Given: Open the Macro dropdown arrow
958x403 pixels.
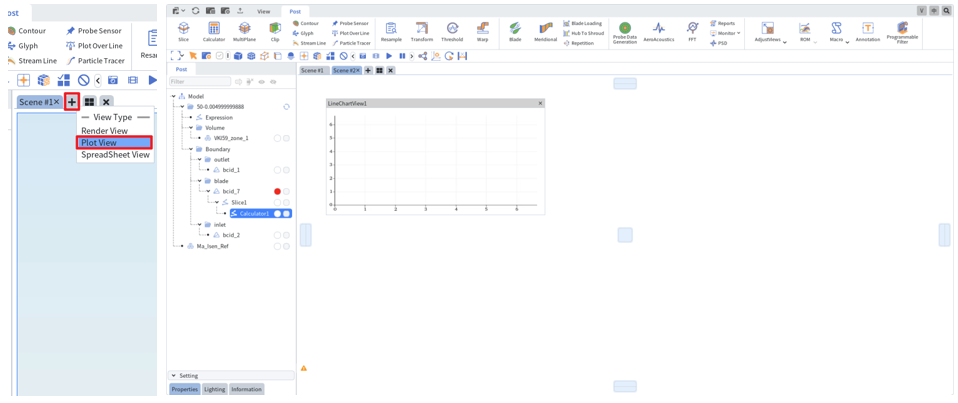Looking at the screenshot, I should 847,42.
